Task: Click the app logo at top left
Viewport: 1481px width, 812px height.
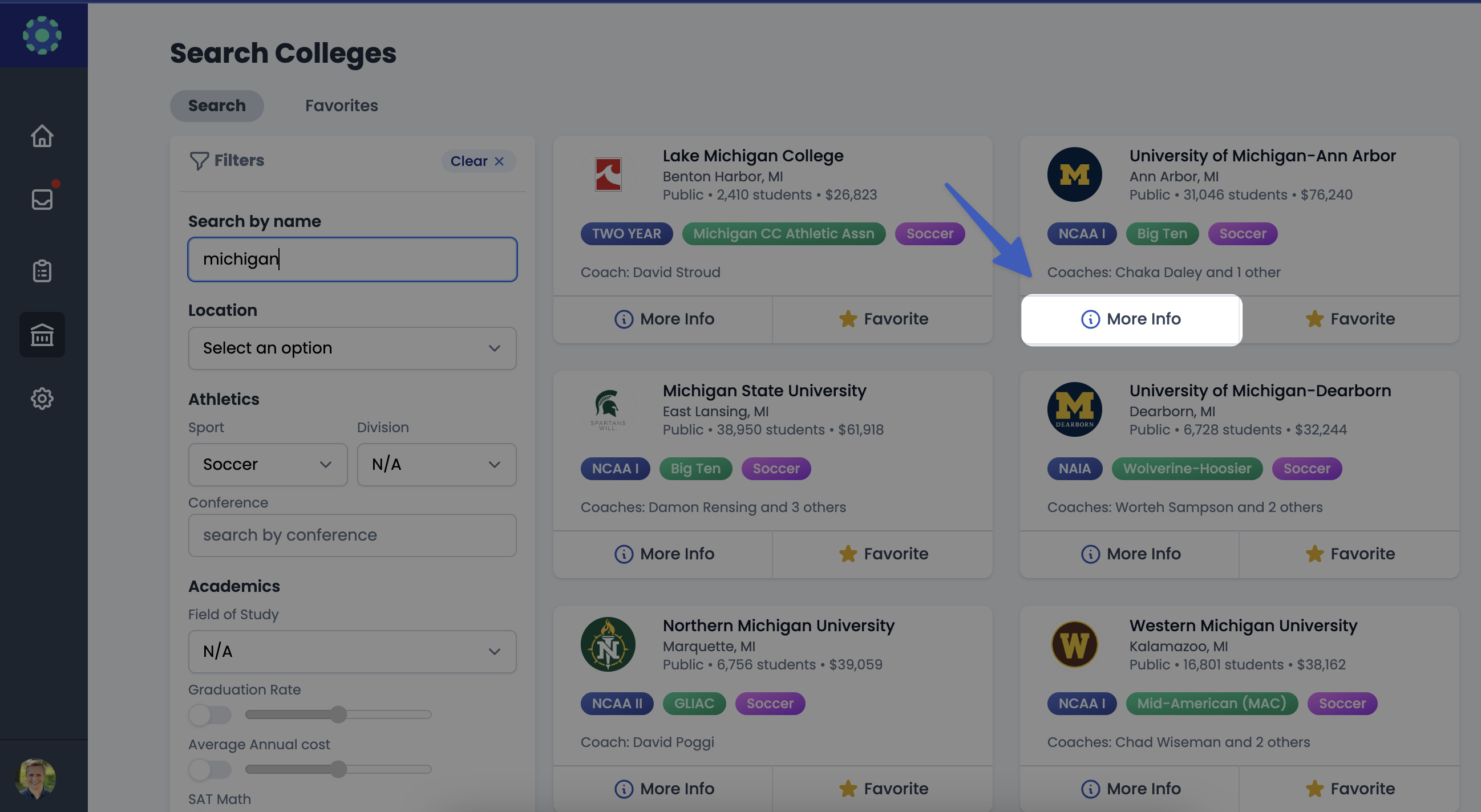Action: (x=42, y=35)
